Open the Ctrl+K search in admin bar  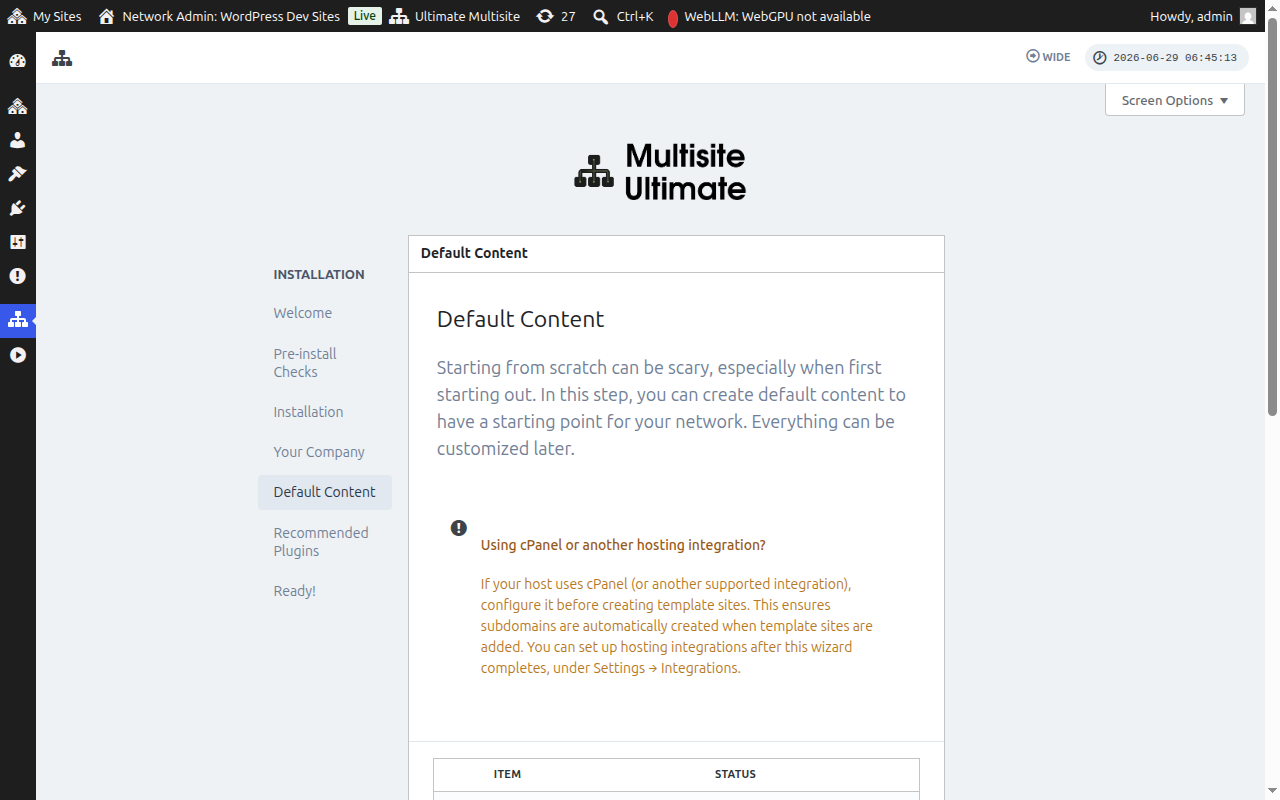point(623,16)
